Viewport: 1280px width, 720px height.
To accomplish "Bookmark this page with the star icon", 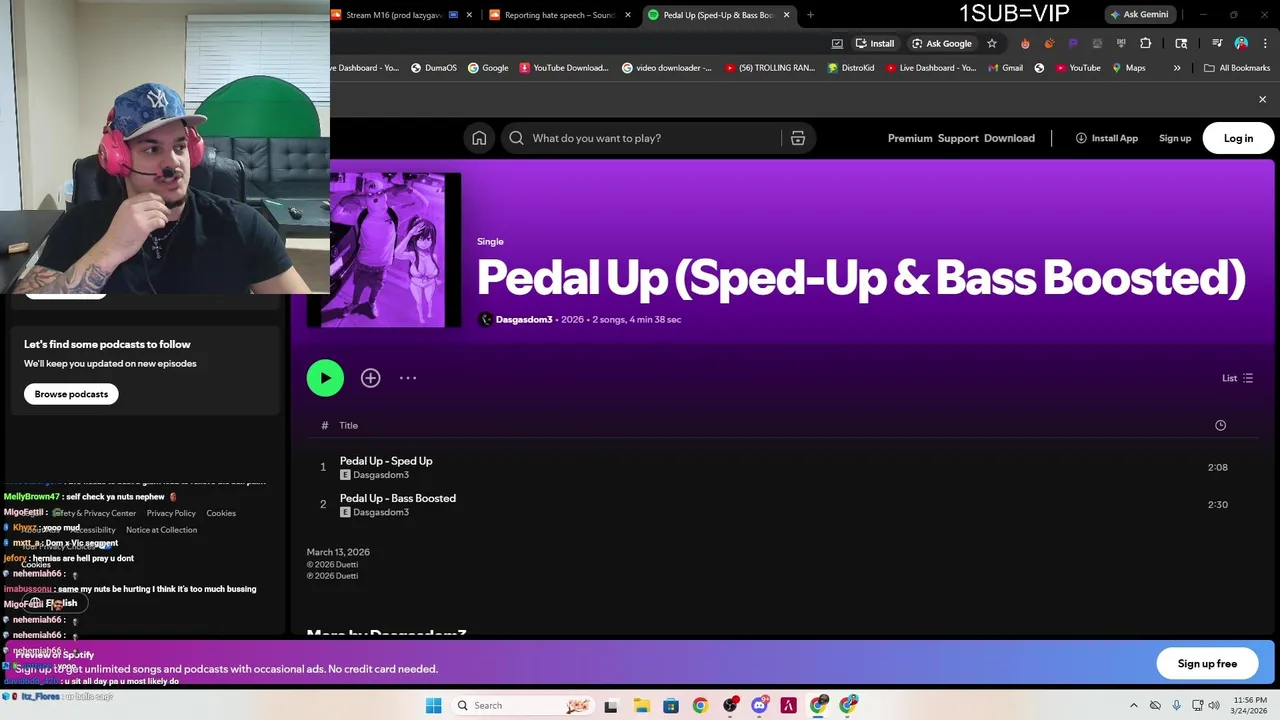I will (x=992, y=43).
